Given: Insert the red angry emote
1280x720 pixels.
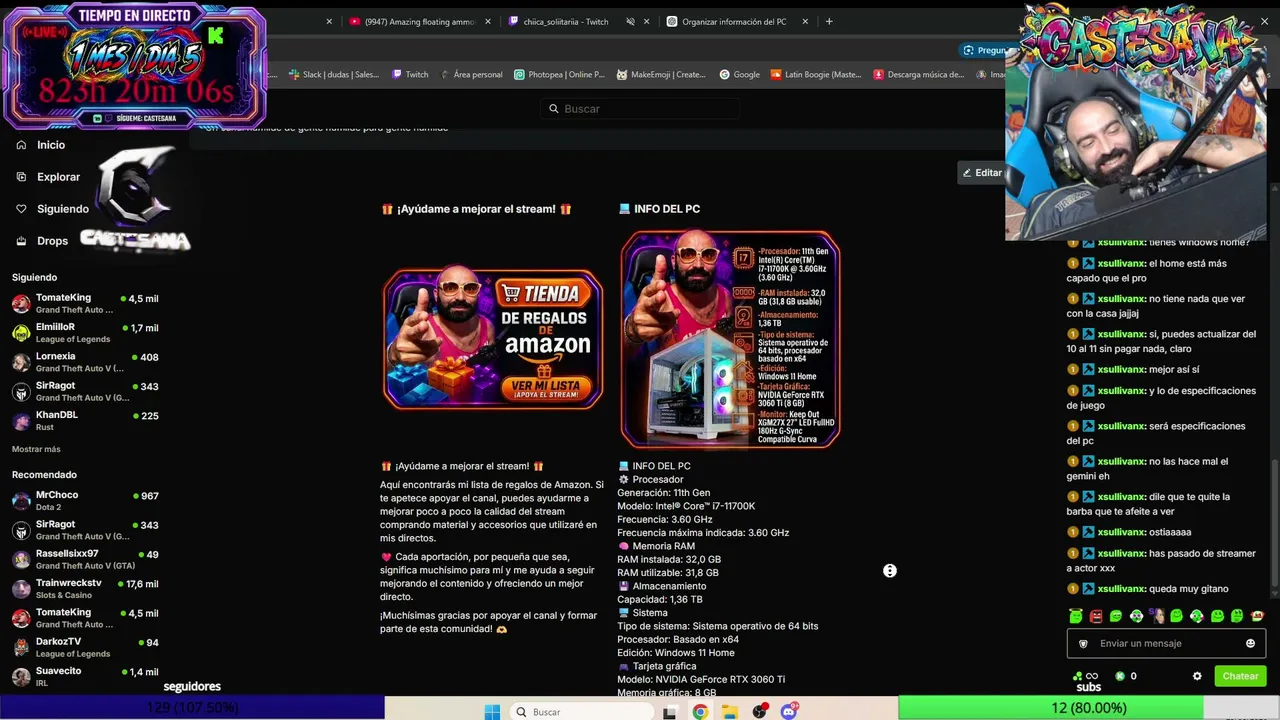Looking at the screenshot, I should pos(1096,616).
